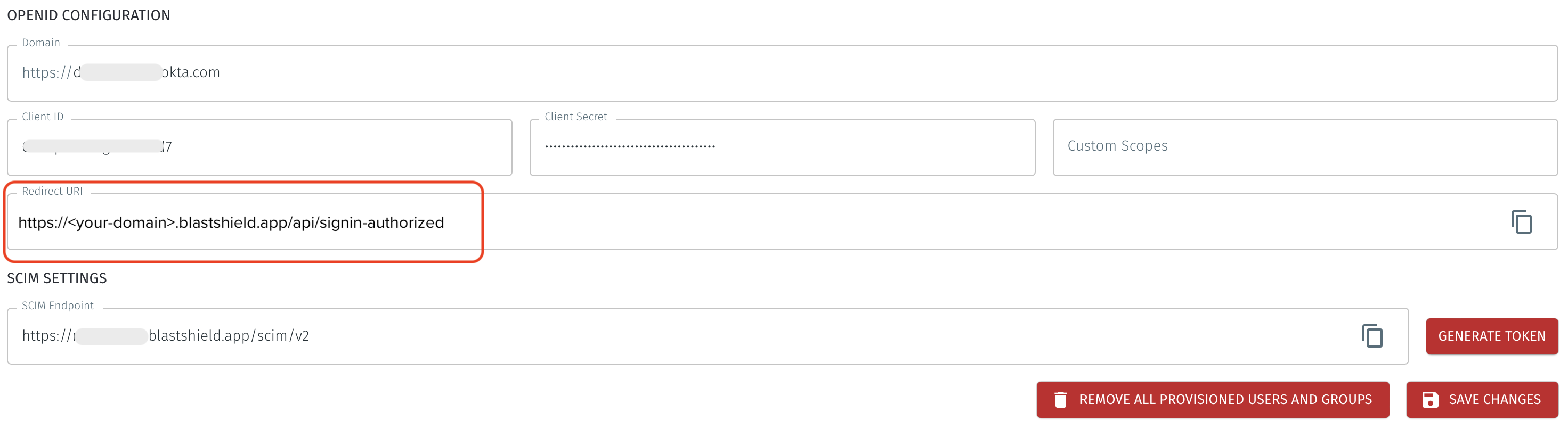Click the SCIM SETTINGS heading

[56, 278]
